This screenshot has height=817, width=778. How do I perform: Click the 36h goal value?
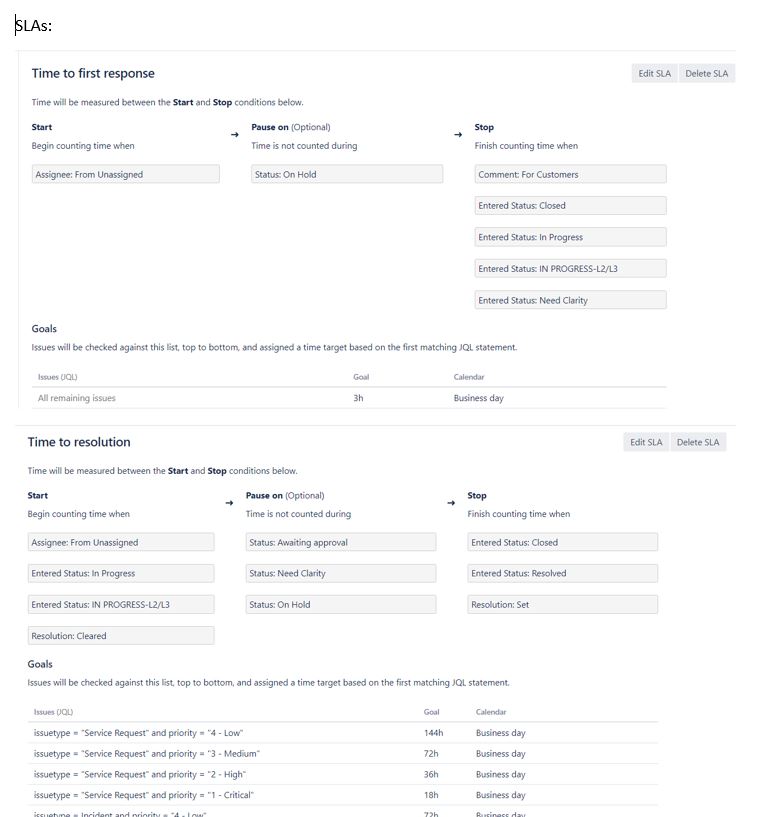[431, 774]
